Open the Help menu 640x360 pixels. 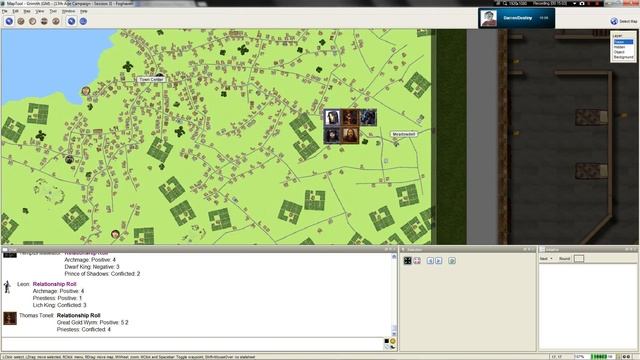(x=84, y=11)
